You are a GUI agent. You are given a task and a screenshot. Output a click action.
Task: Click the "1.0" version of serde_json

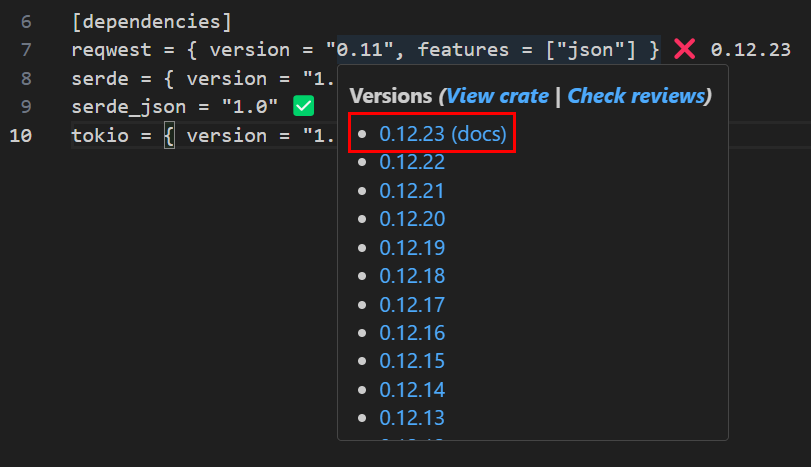point(249,107)
